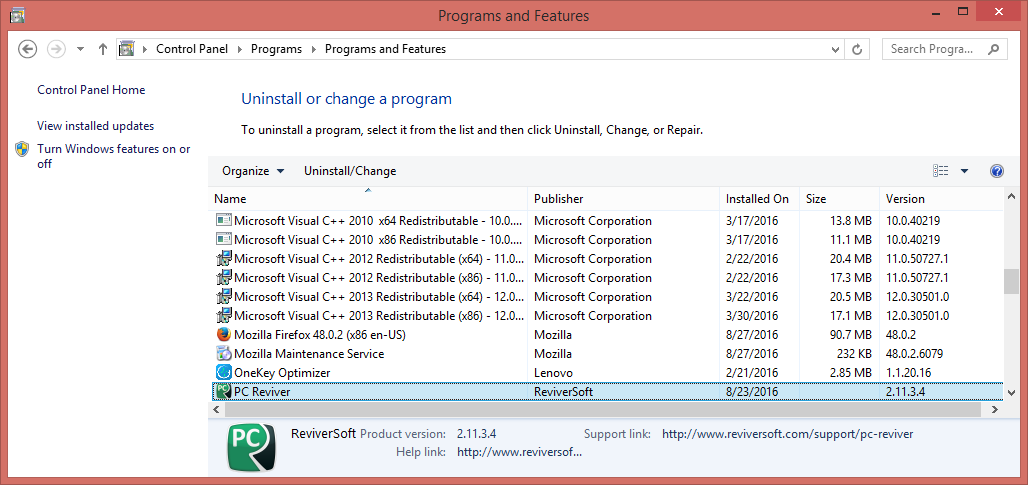The width and height of the screenshot is (1028, 485).
Task: Click the horizontal scrollbar right arrow
Action: tap(995, 410)
